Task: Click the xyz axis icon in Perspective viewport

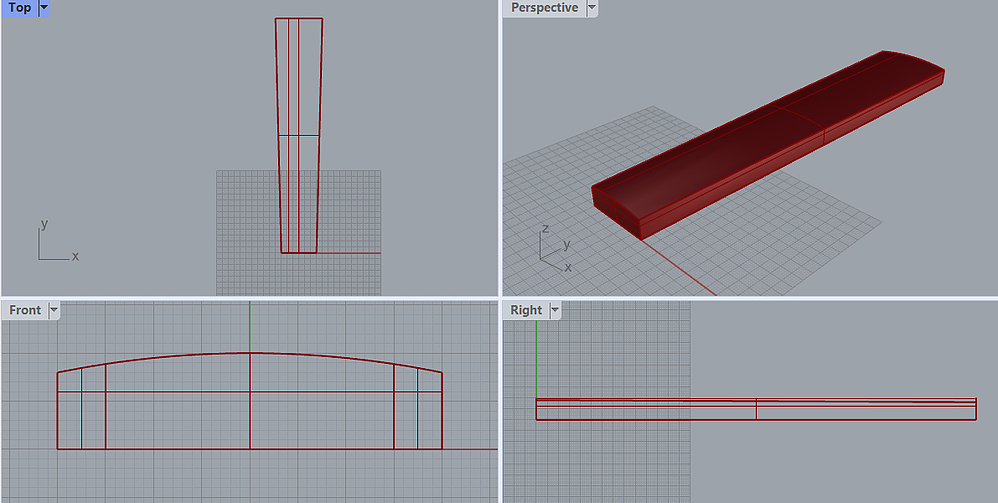Action: click(553, 250)
